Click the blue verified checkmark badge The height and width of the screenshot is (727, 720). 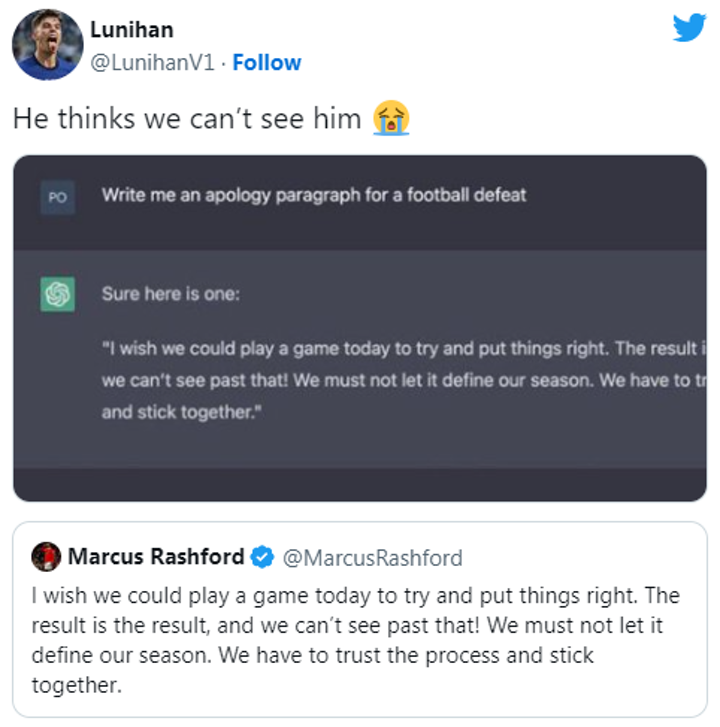tap(262, 557)
